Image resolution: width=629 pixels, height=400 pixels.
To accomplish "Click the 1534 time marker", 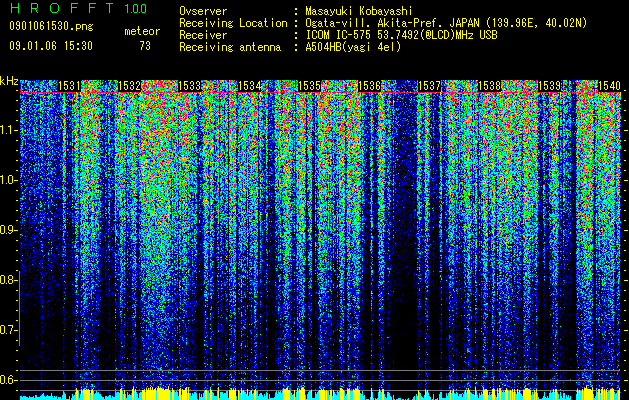I will [x=250, y=86].
